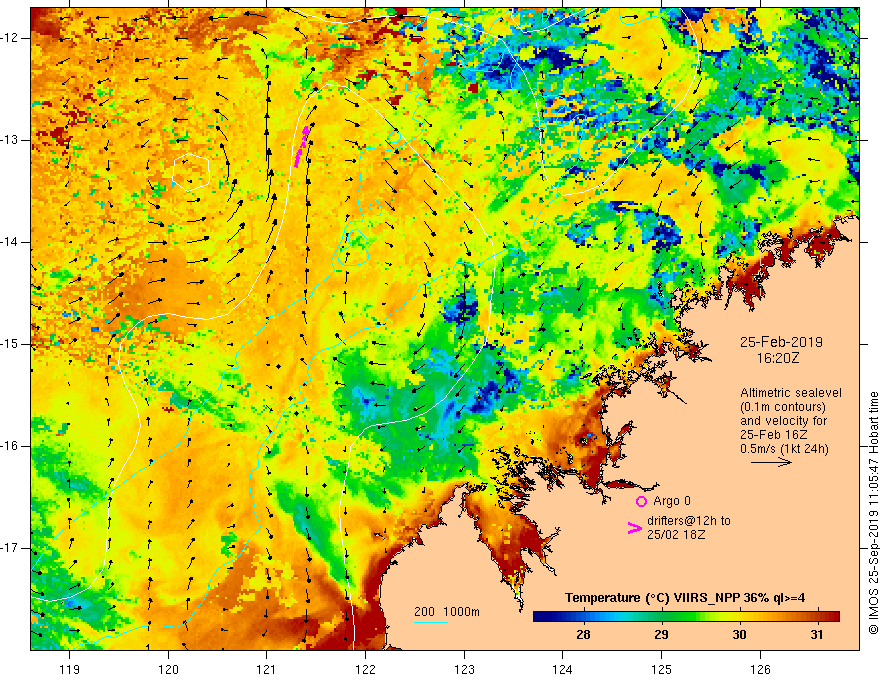This screenshot has height=680, width=880.
Task: Click the time label 16:20Z
Action: [777, 358]
